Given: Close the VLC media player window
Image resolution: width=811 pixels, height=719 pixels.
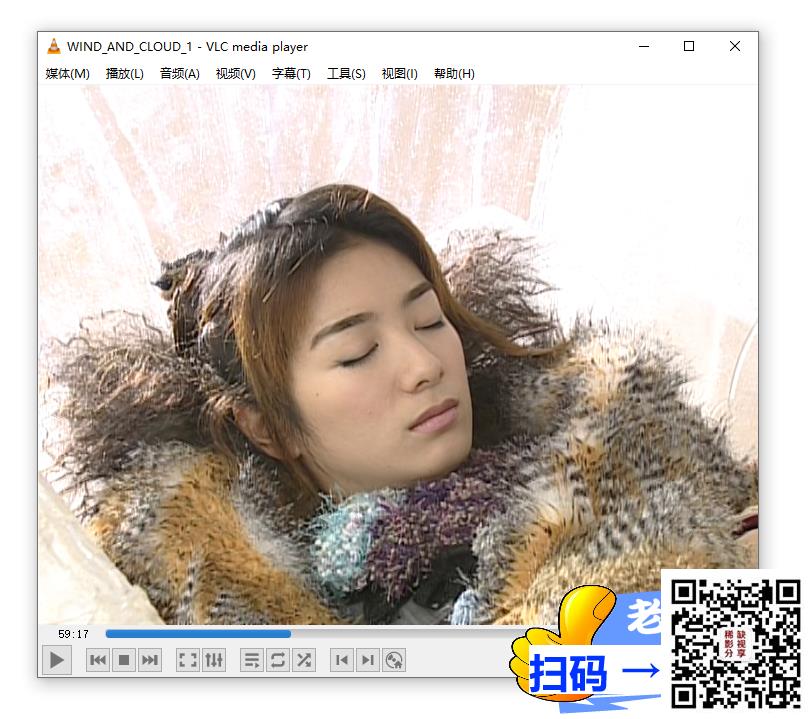Looking at the screenshot, I should (x=734, y=47).
